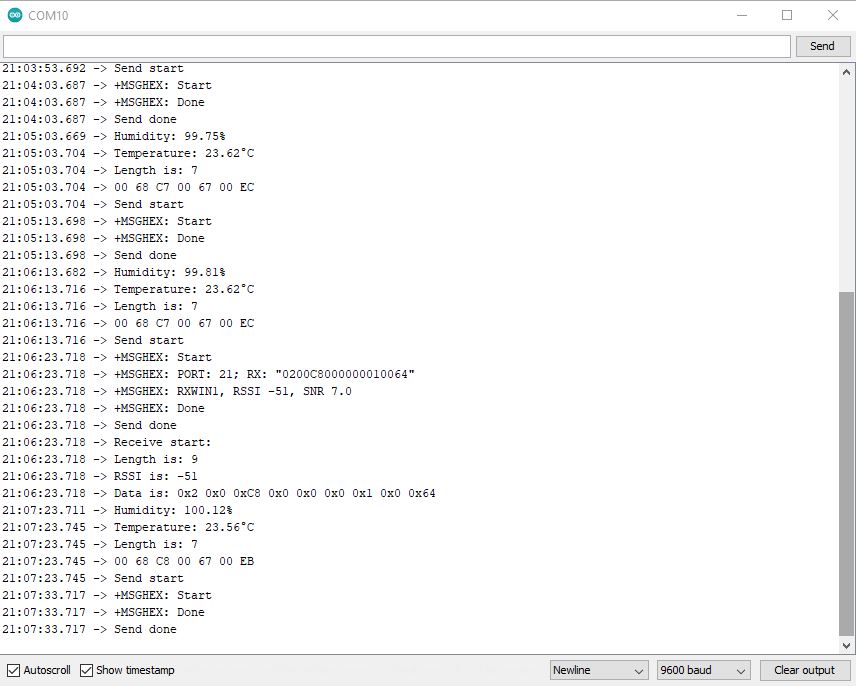Focus the serial message input field

[396, 46]
